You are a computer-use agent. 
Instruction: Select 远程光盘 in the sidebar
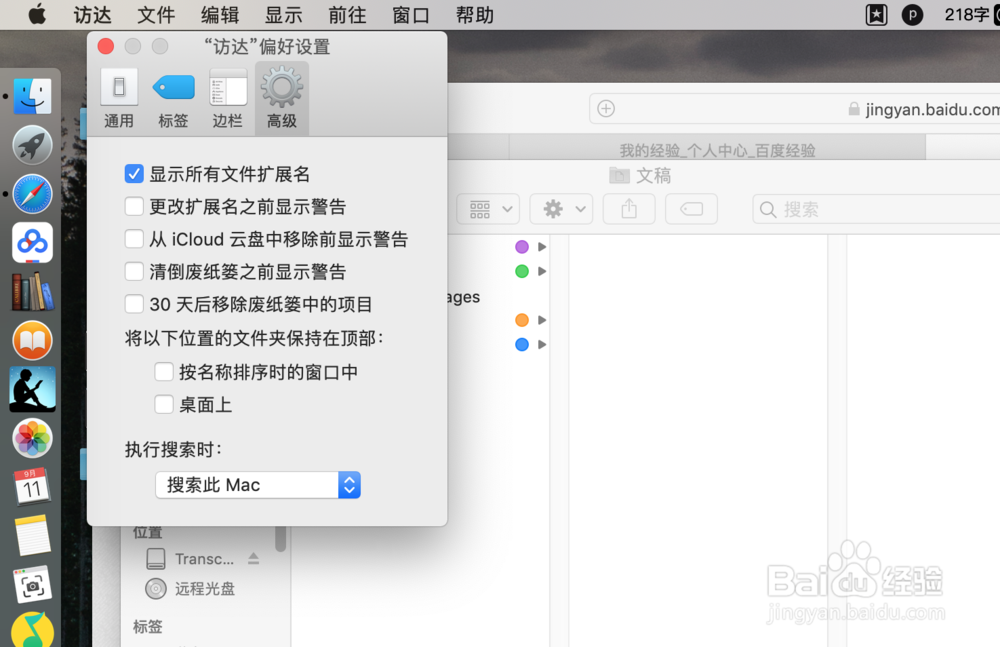(x=204, y=589)
